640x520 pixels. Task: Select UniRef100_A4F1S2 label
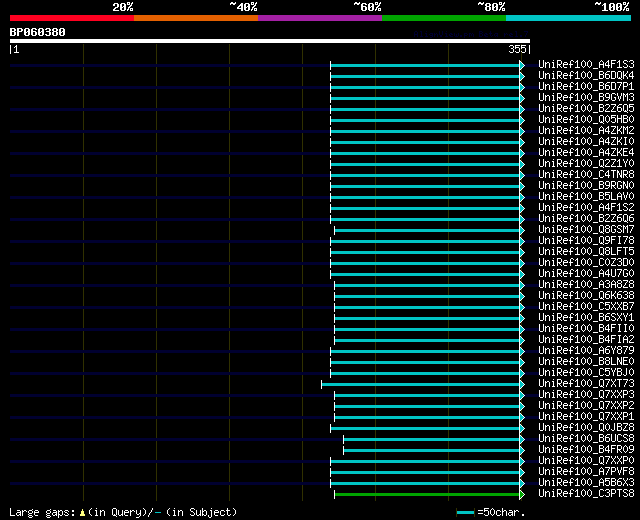586,208
